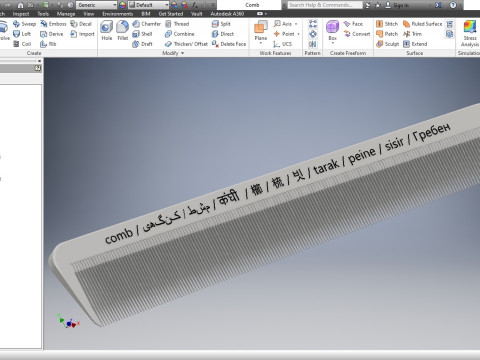Open the Tools tab
The height and width of the screenshot is (360, 480).
[43, 14]
